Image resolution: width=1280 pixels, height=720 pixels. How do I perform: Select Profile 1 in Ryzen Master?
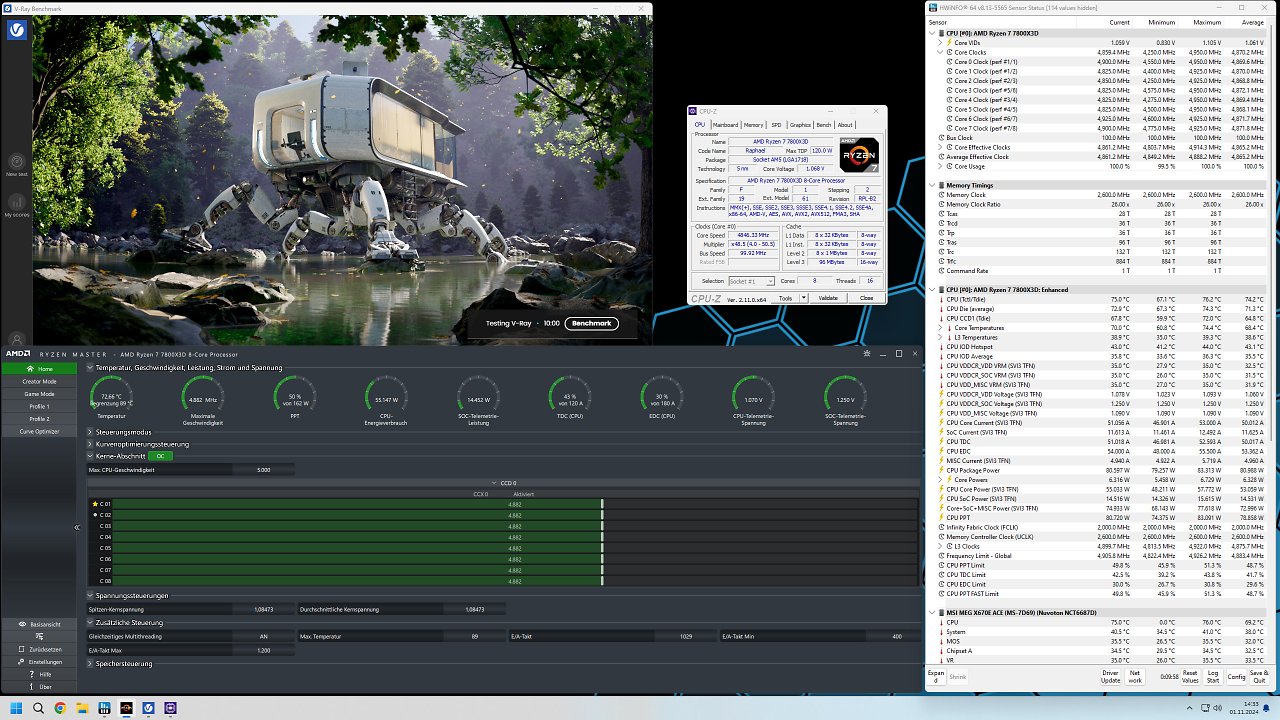click(x=40, y=406)
